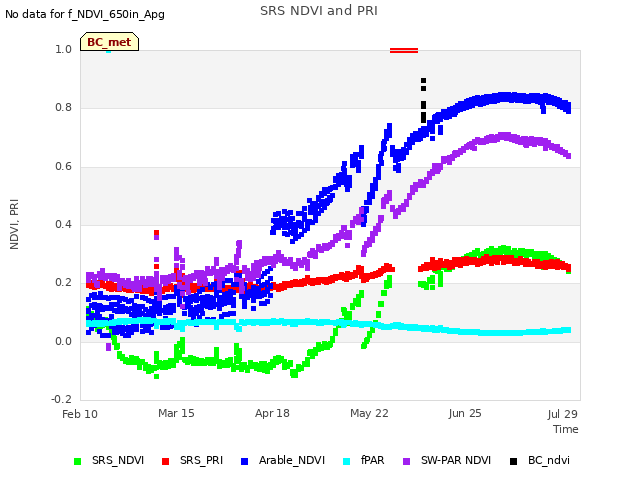Click the No data for f_NDVI_650in_Apg message
The width and height of the screenshot is (640, 480).
tap(85, 14)
